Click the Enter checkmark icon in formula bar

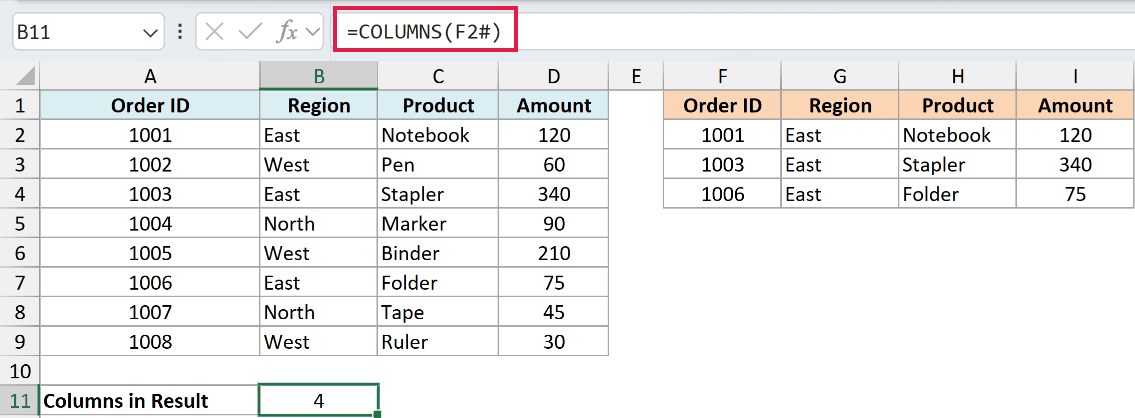pos(250,32)
